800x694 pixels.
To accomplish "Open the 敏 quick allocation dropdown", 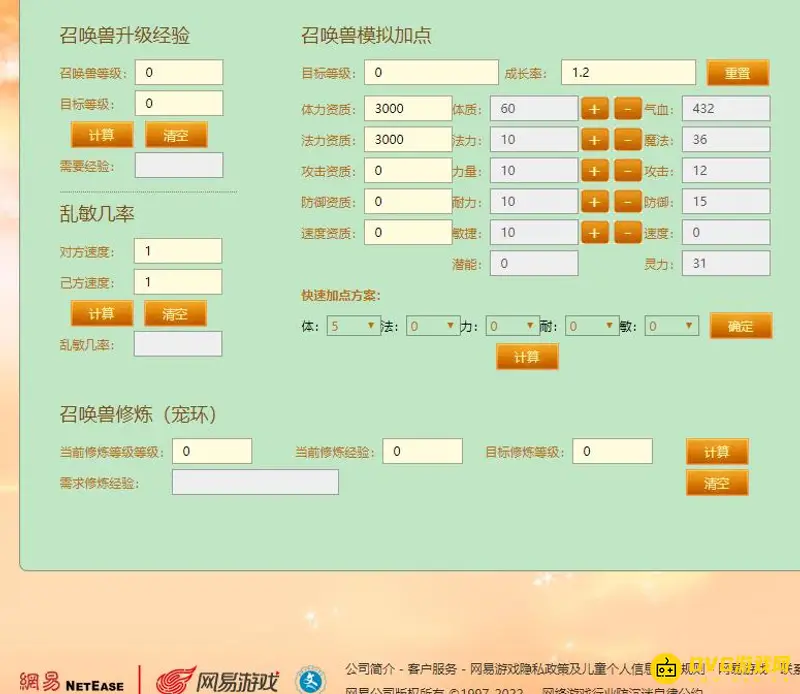I will point(671,326).
